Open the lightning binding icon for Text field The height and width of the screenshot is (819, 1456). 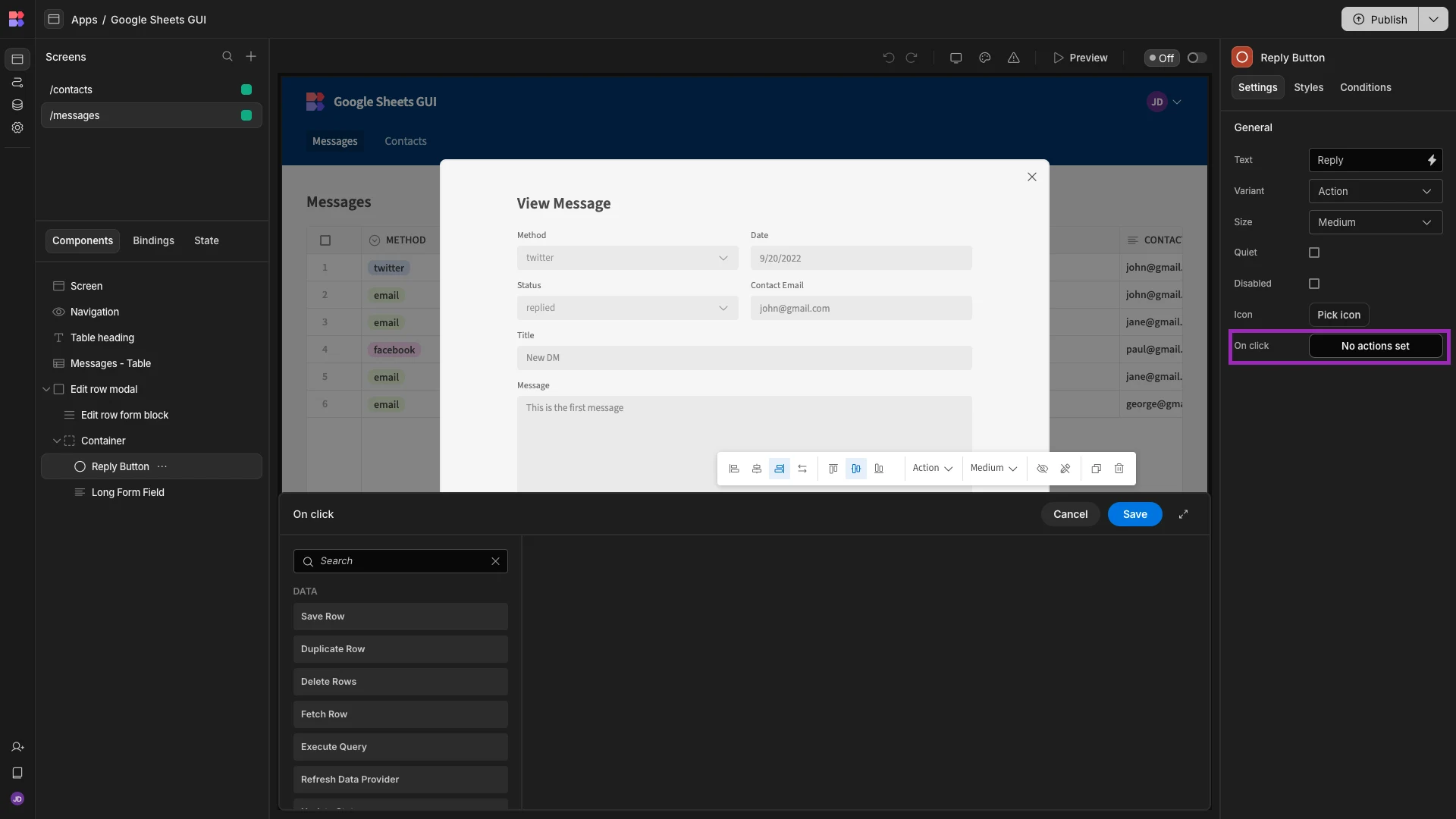tap(1432, 160)
